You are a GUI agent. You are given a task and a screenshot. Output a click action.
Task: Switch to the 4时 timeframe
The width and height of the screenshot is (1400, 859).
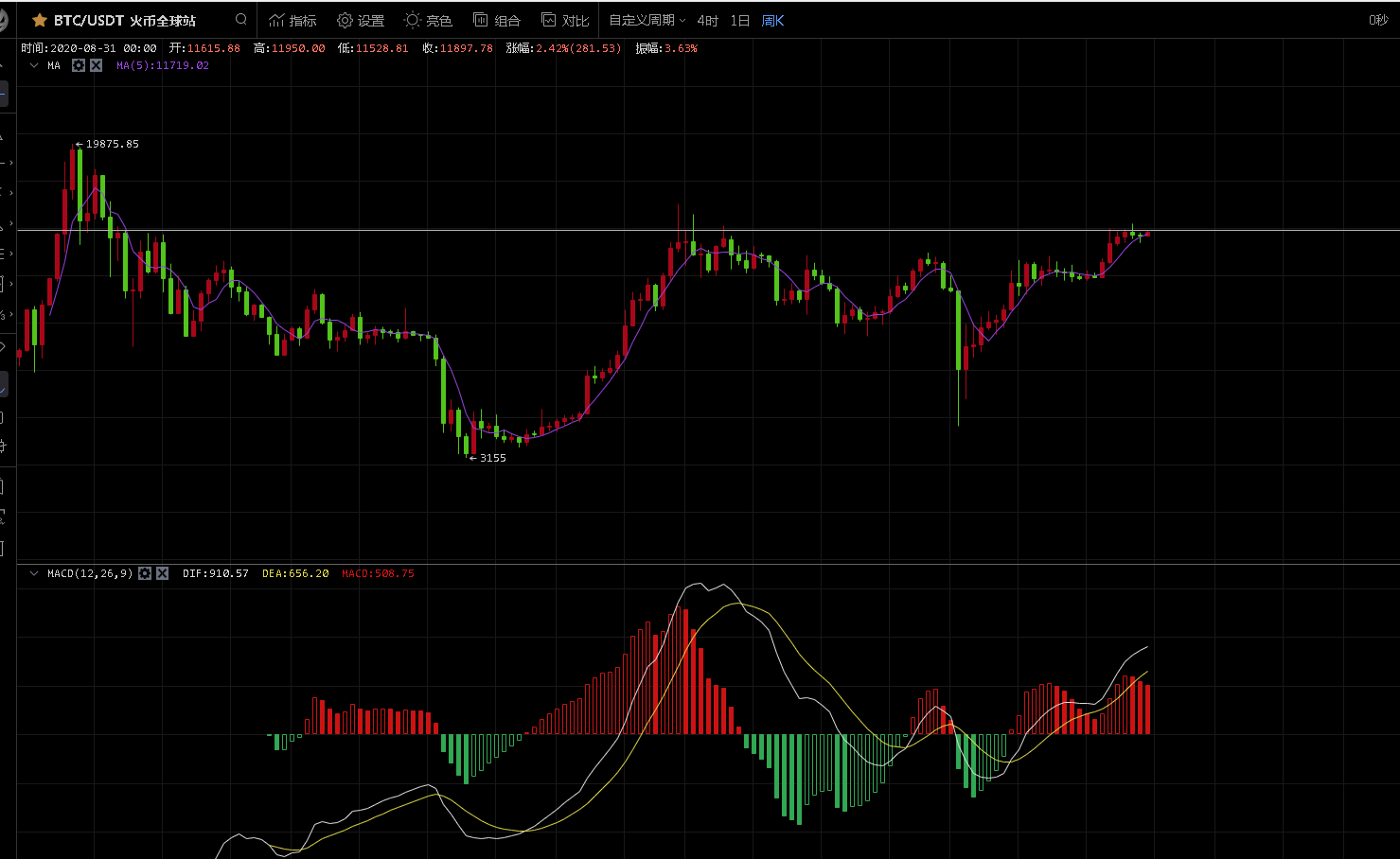[x=707, y=20]
